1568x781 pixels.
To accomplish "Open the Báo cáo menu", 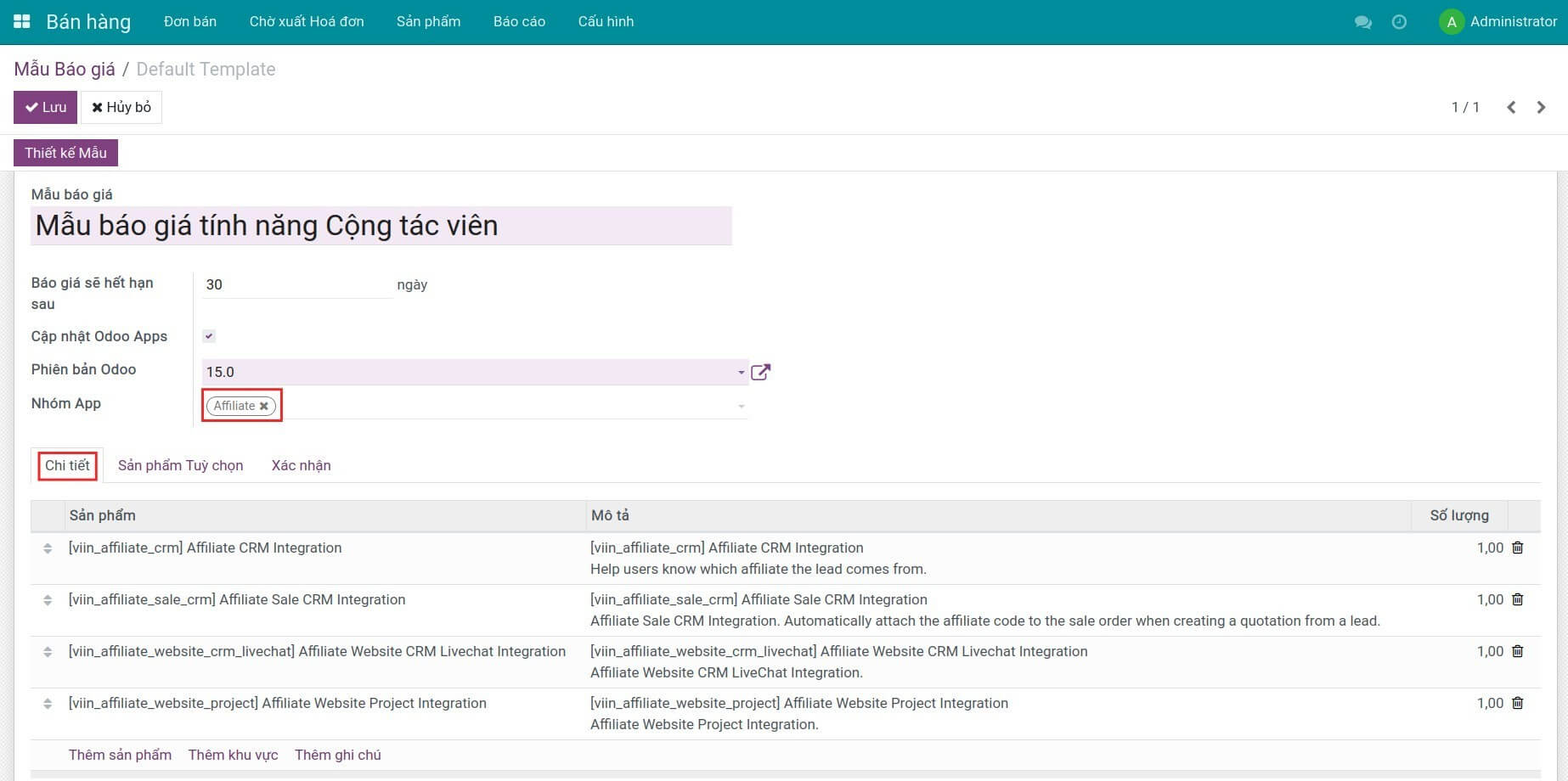I will [x=519, y=22].
